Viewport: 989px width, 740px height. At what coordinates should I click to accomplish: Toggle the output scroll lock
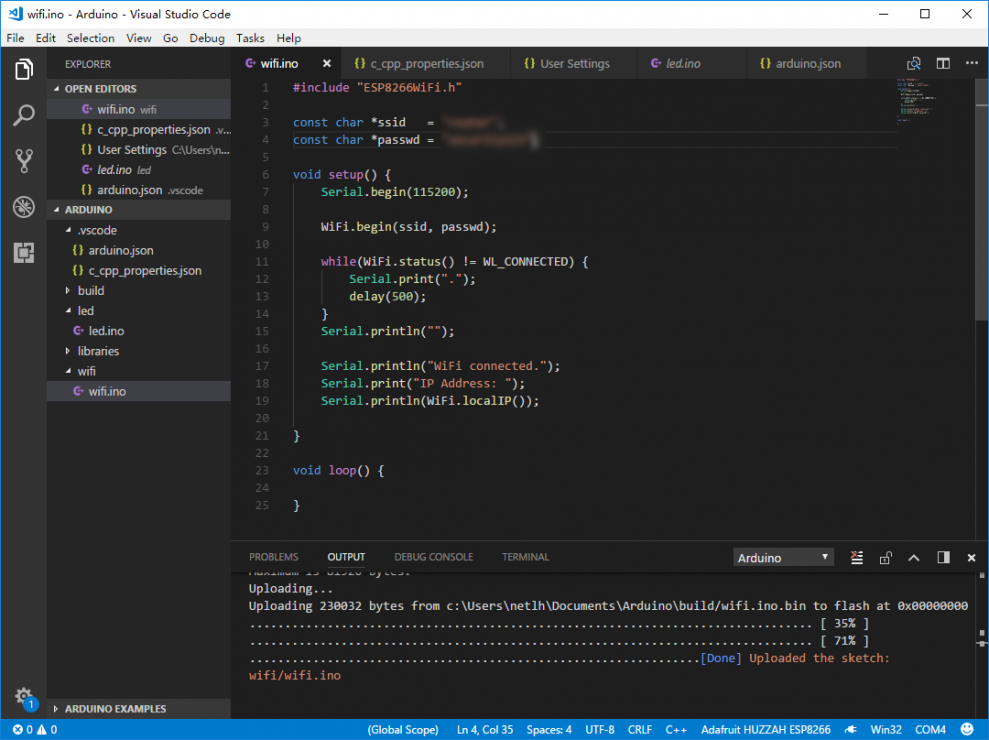[885, 557]
